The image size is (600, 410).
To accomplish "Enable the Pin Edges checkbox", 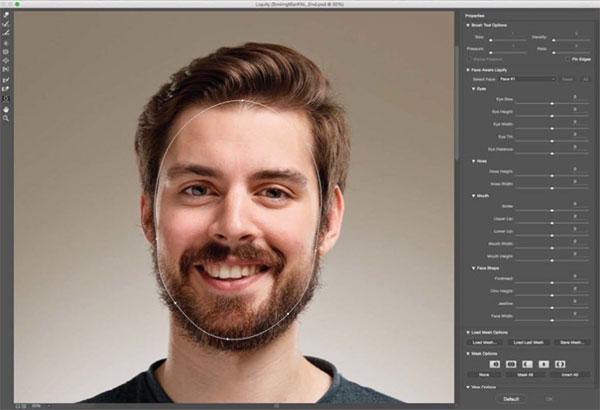I will click(x=567, y=59).
